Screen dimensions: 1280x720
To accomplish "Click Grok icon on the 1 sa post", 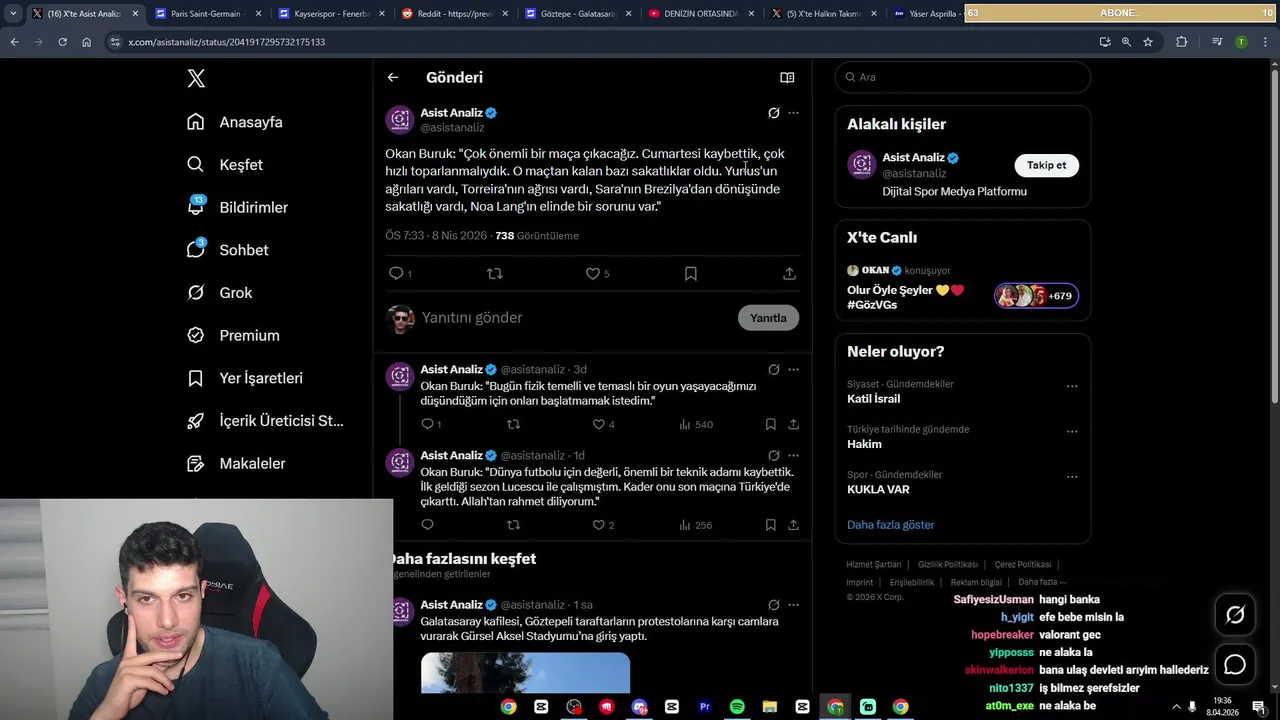I will coord(773,605).
